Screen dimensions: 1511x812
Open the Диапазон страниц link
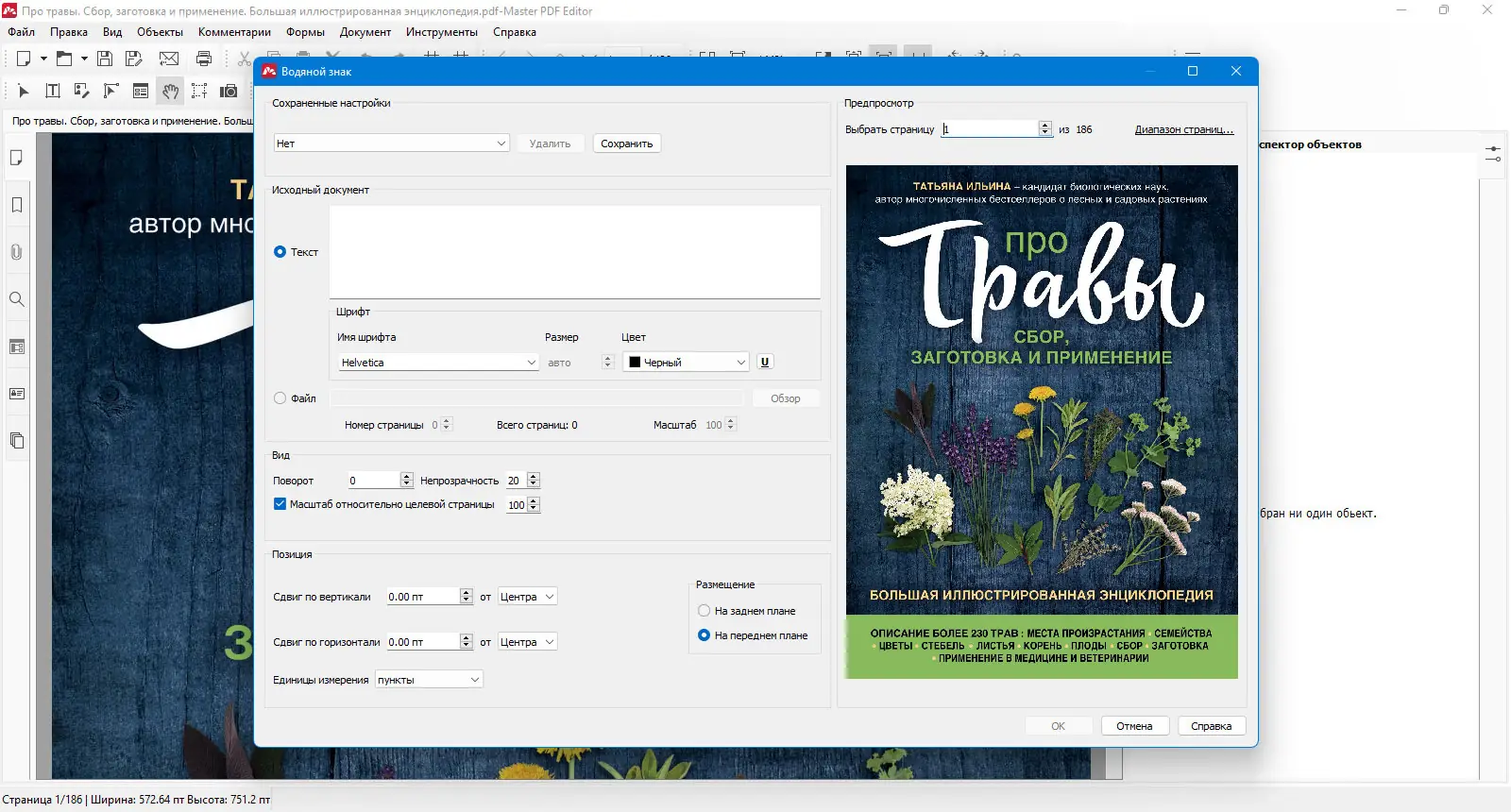pyautogui.click(x=1184, y=129)
